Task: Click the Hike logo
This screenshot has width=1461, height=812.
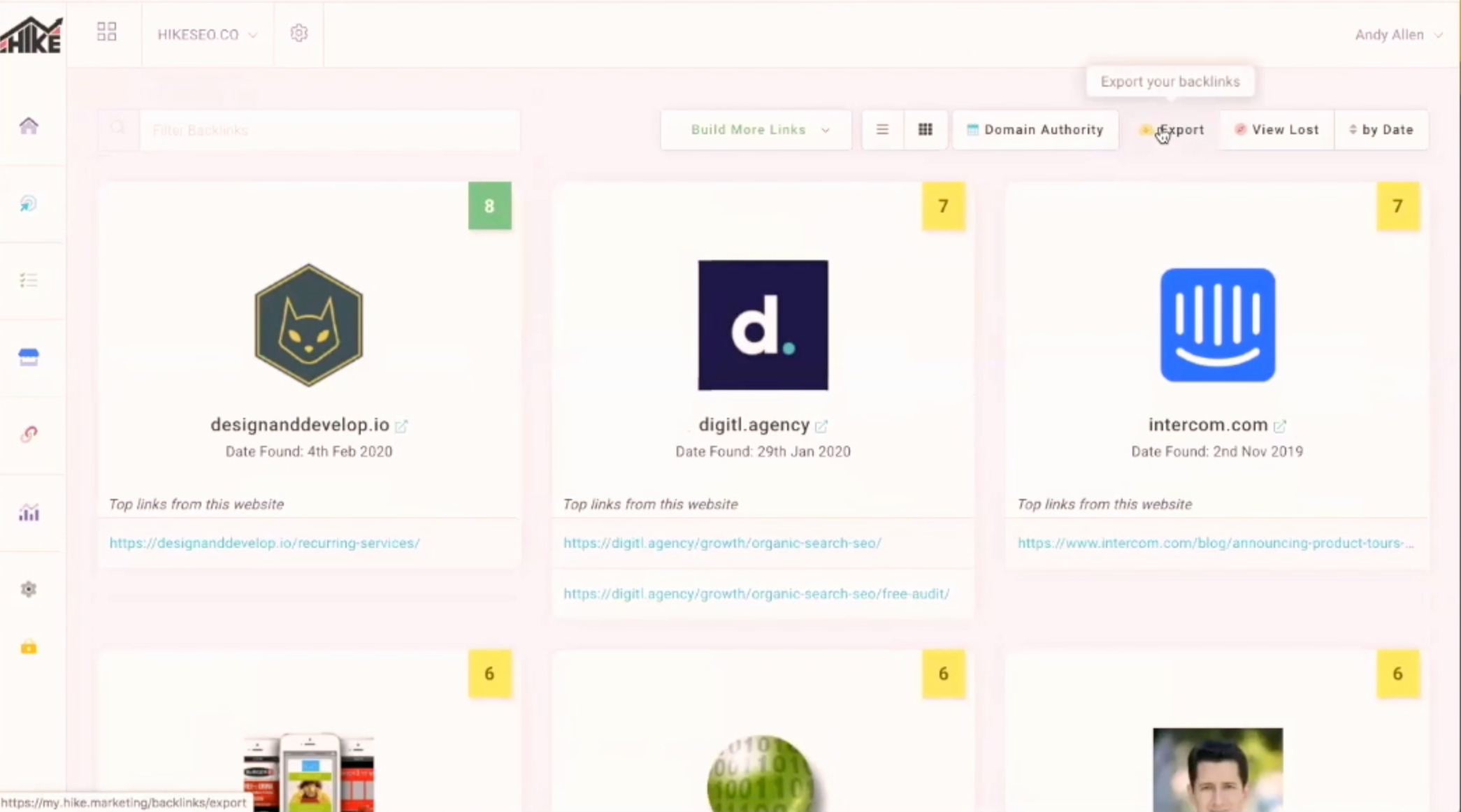Action: click(31, 35)
